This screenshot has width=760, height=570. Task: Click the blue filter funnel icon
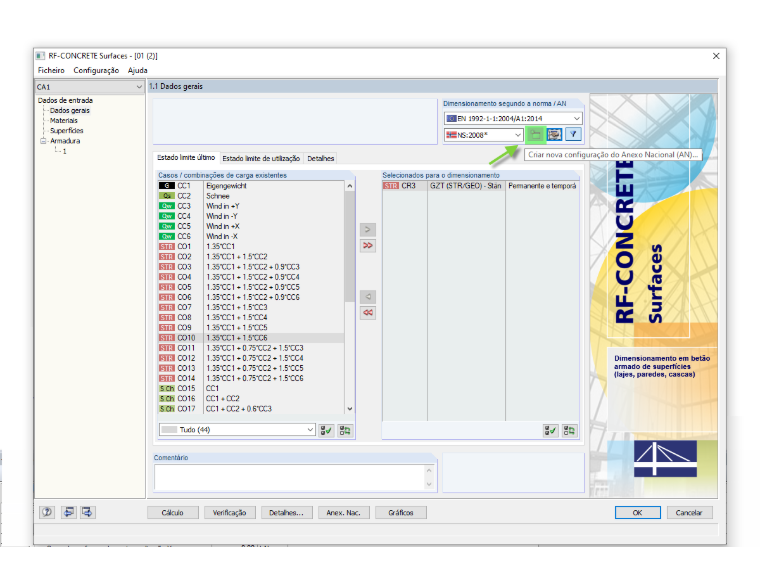[x=573, y=135]
